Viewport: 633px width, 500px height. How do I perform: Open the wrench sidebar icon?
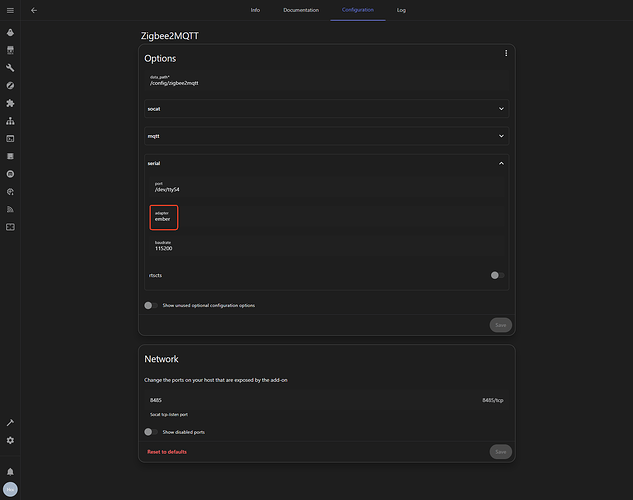(10, 68)
